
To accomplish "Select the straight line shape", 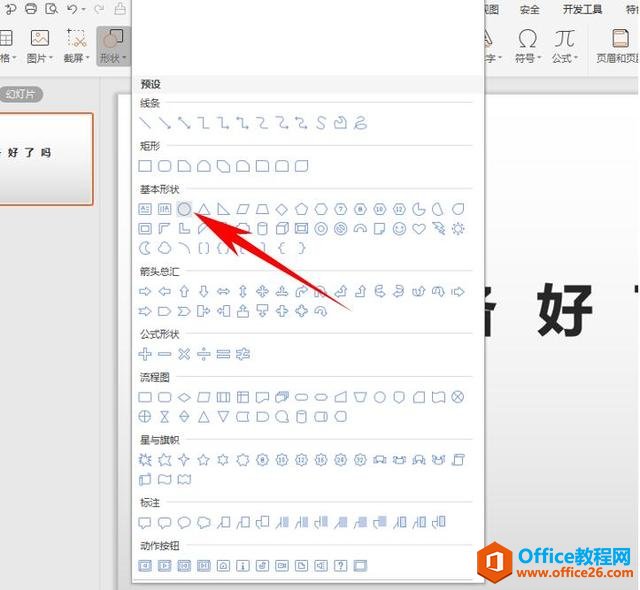I will (145, 123).
